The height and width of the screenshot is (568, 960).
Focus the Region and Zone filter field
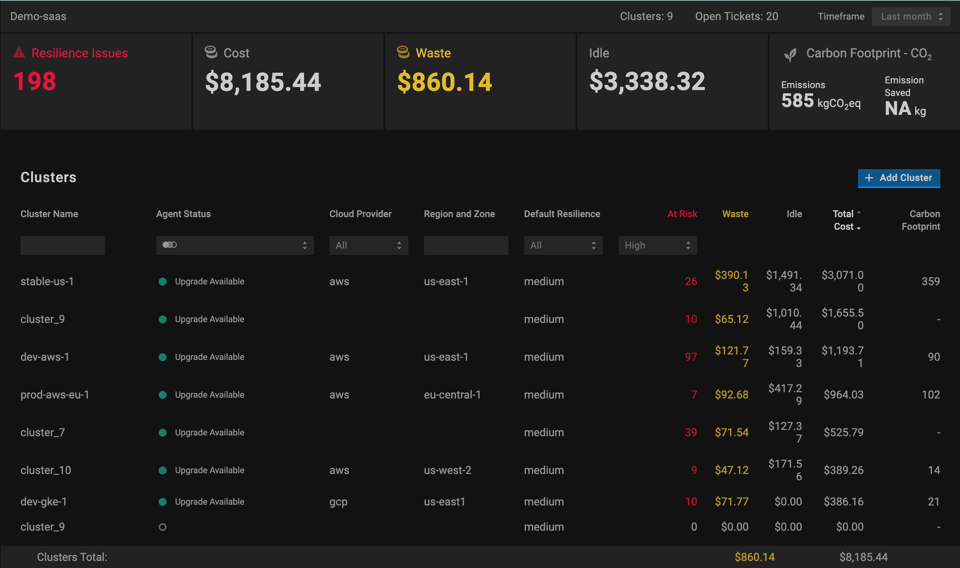click(x=466, y=245)
